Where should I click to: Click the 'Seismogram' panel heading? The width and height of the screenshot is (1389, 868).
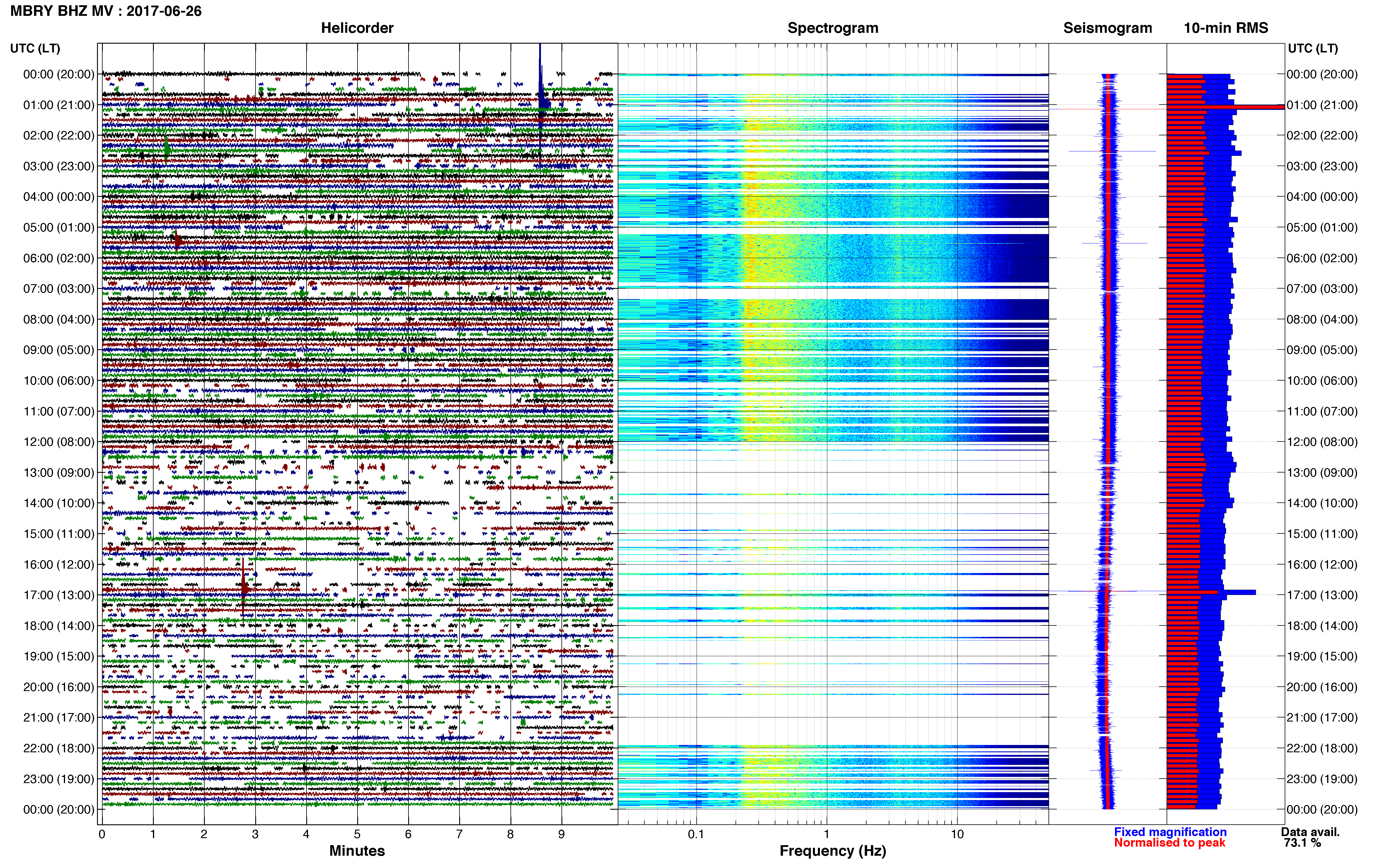tap(1107, 28)
